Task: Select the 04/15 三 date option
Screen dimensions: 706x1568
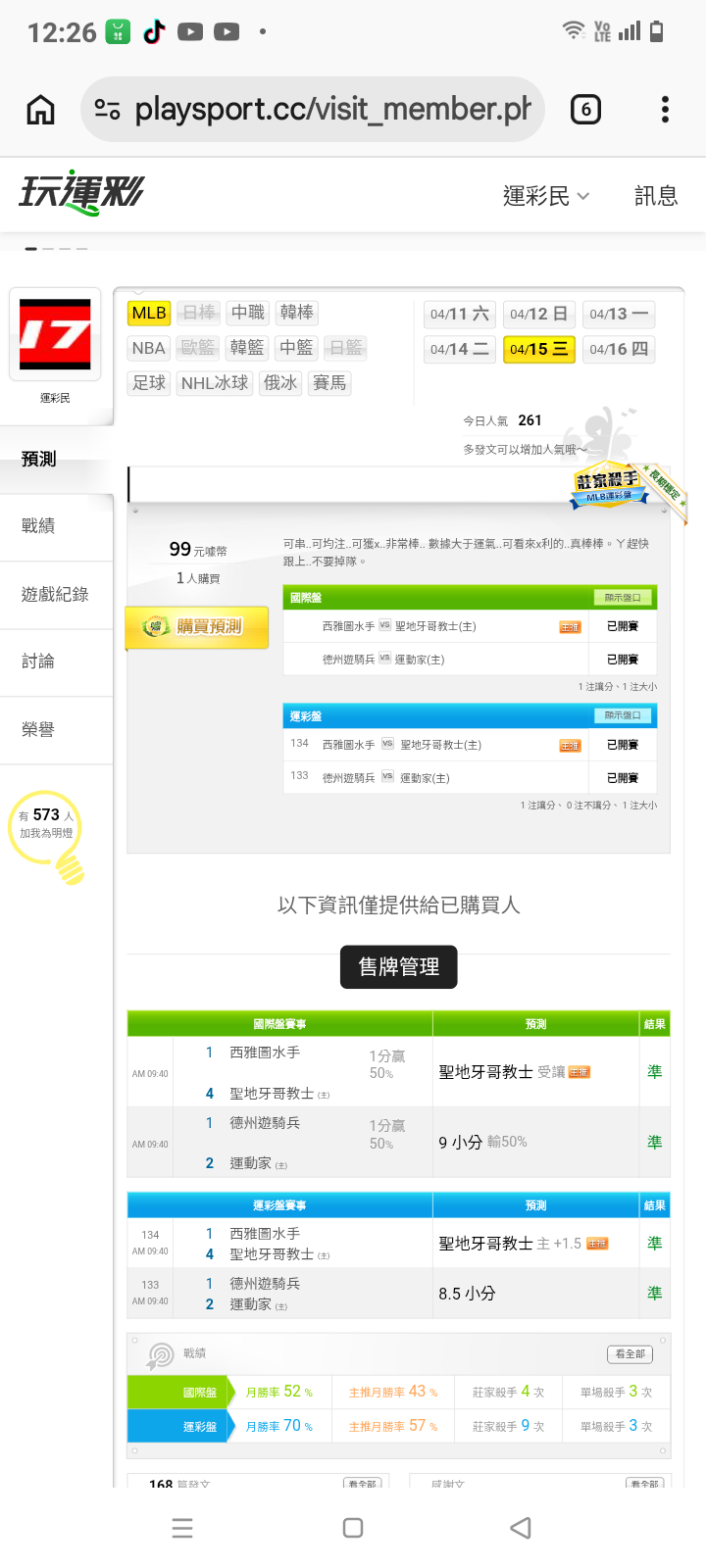Action: pos(538,349)
